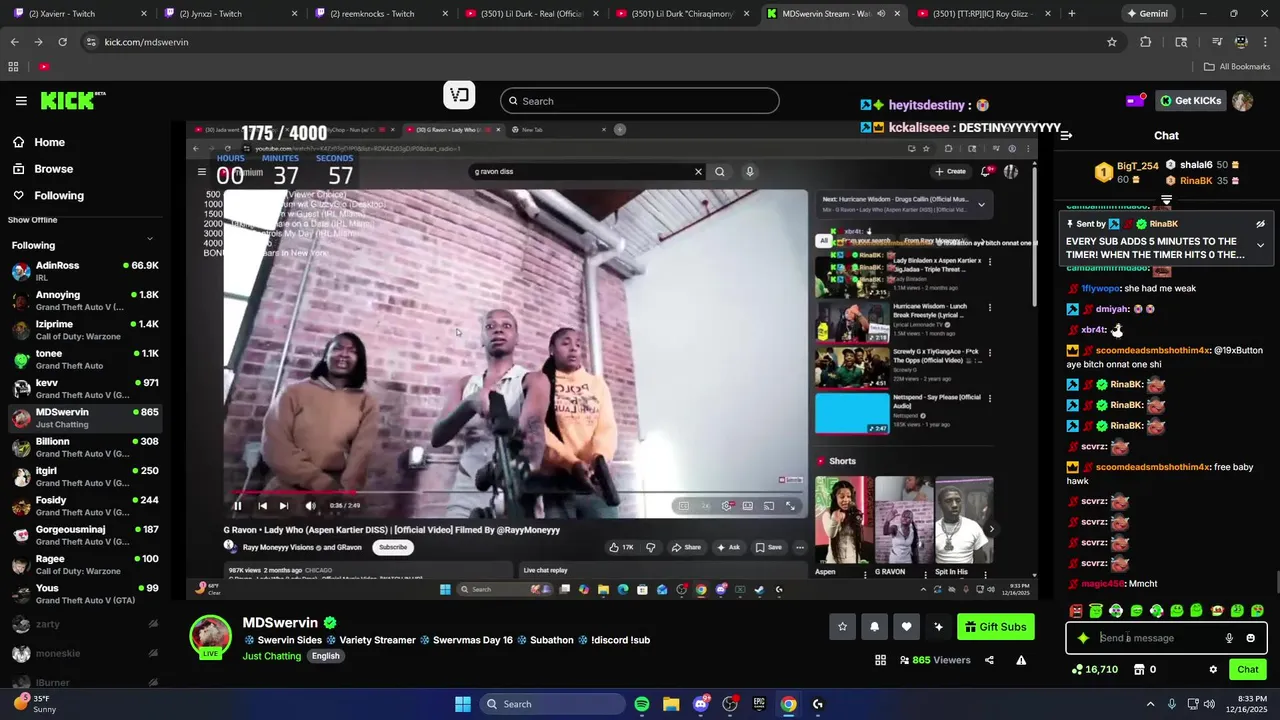Screen dimensions: 1280x720
Task: Open the shop icon beside zero count
Action: (x=1138, y=670)
